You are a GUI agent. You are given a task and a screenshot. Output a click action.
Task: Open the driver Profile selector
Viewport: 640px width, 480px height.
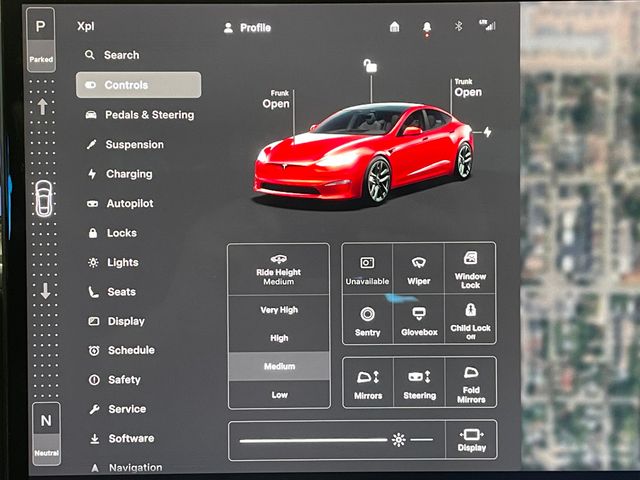point(247,28)
